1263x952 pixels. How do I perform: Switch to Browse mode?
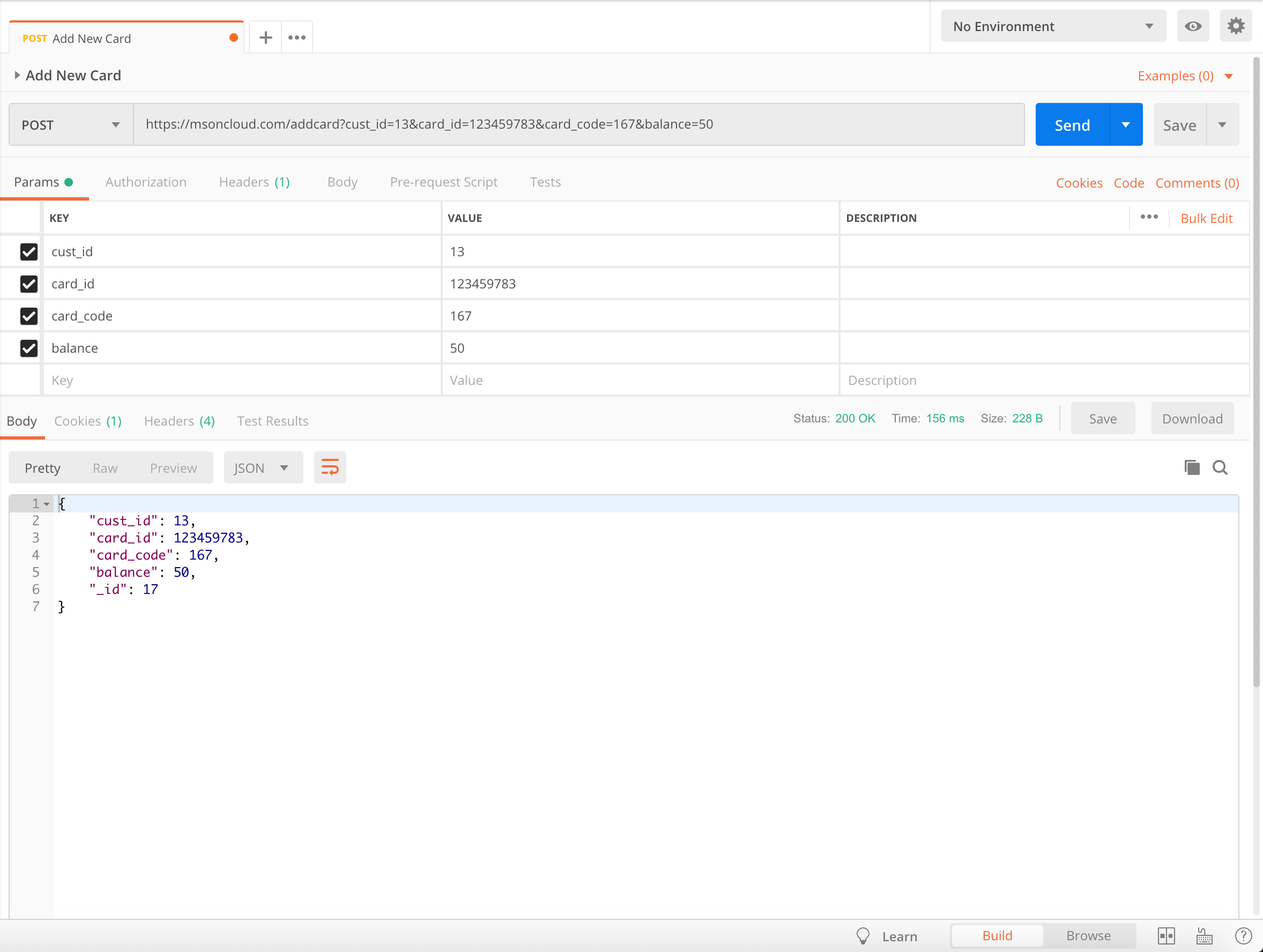[x=1088, y=935]
